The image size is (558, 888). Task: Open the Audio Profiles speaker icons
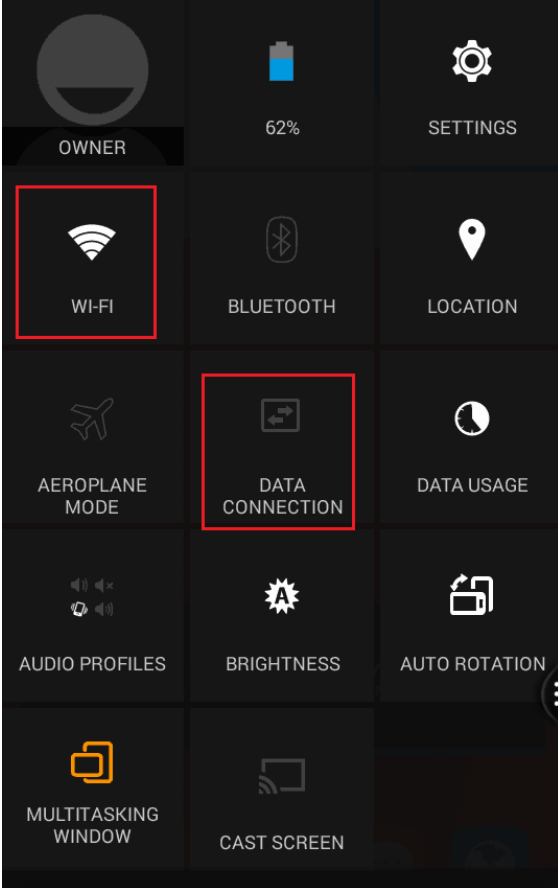coord(92,597)
